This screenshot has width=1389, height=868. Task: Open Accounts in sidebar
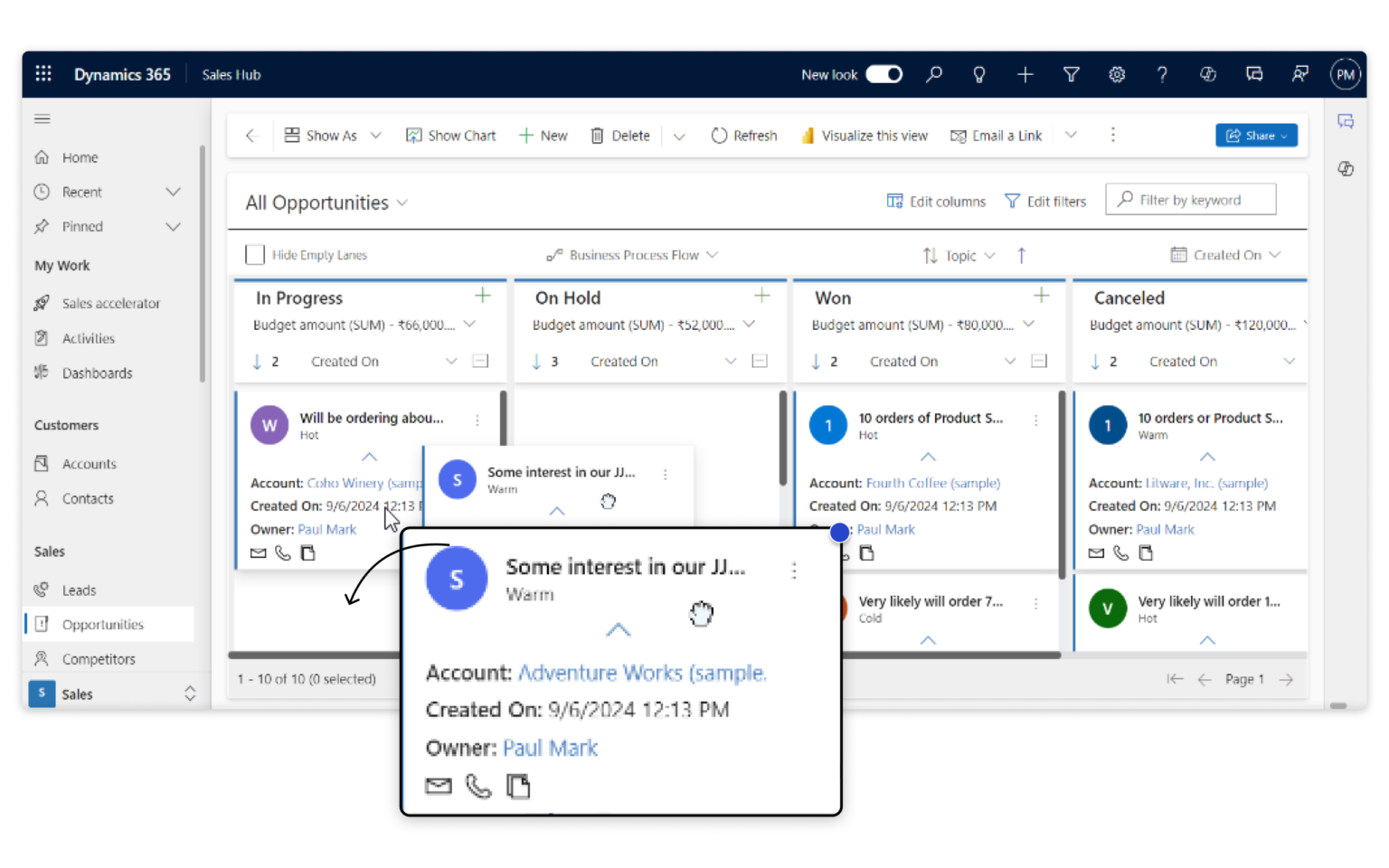(89, 464)
